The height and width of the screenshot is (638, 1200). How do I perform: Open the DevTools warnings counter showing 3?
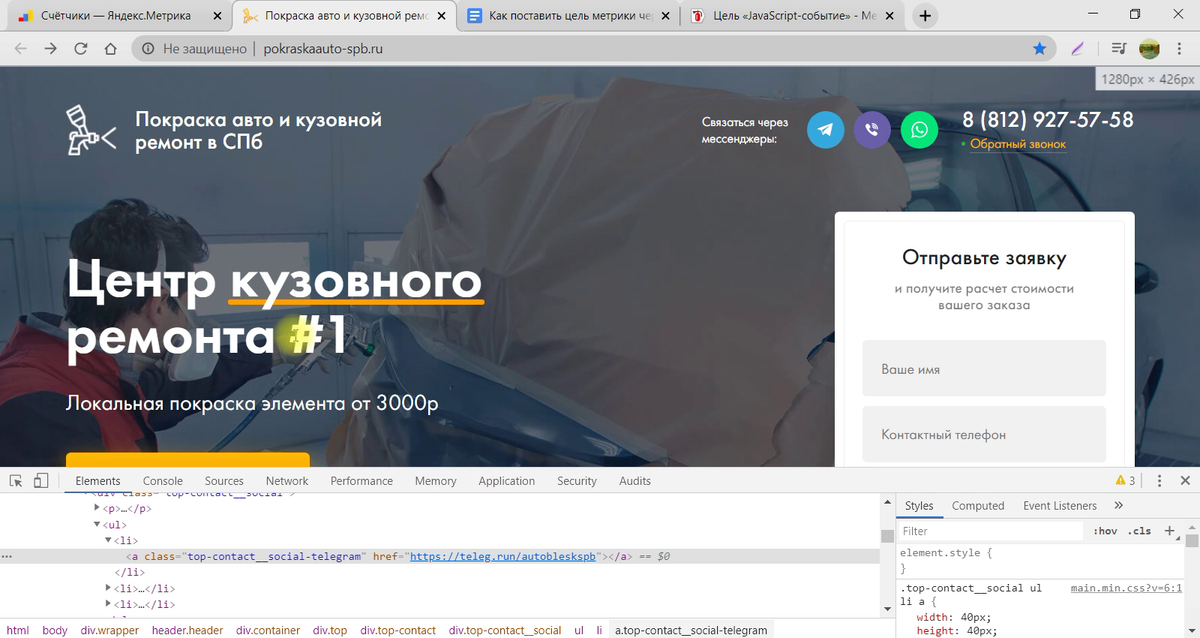(1126, 480)
